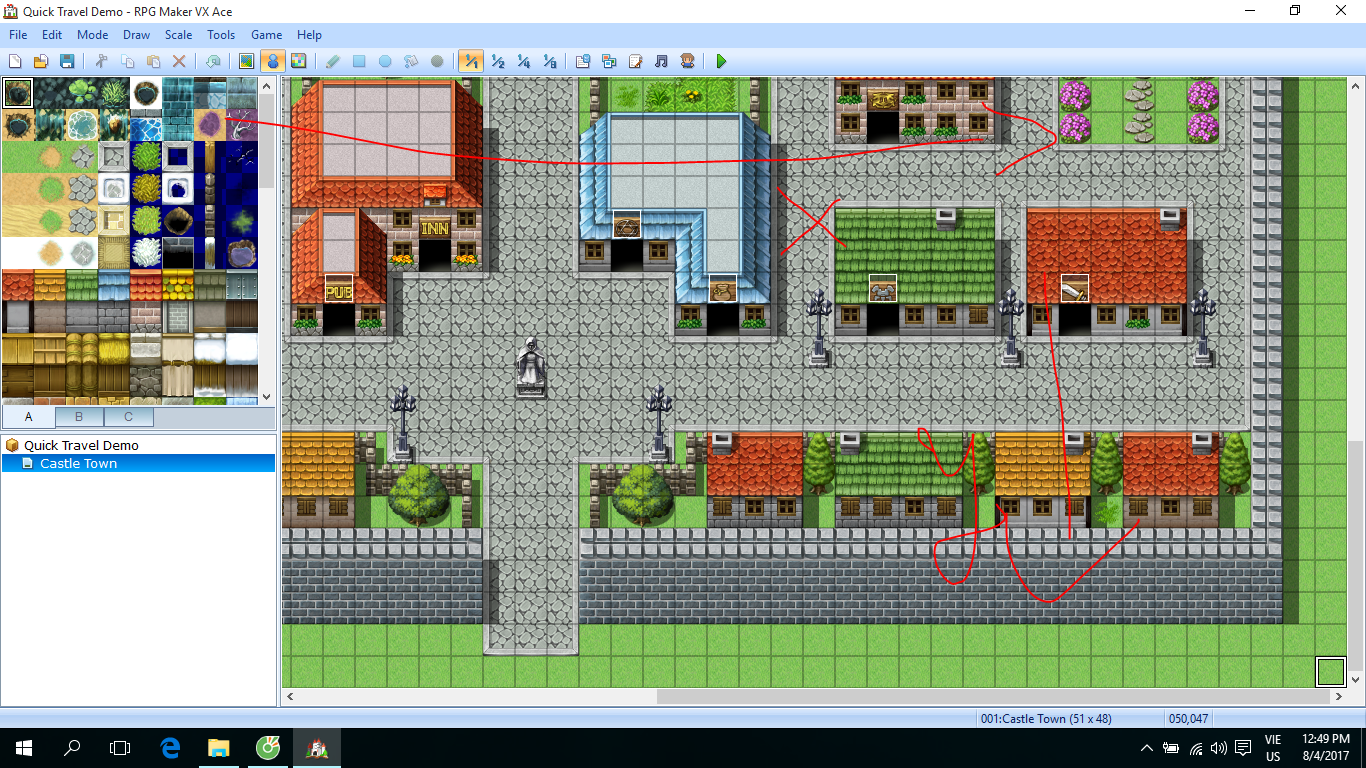Open the Edit menu

click(52, 35)
